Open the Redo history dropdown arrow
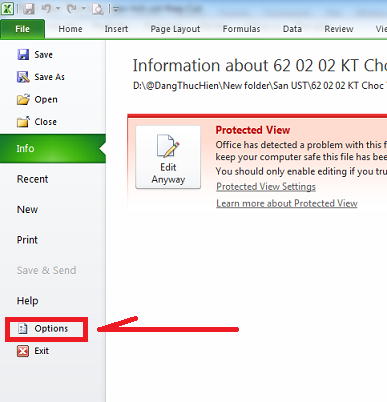The height and width of the screenshot is (402, 387). tap(84, 9)
